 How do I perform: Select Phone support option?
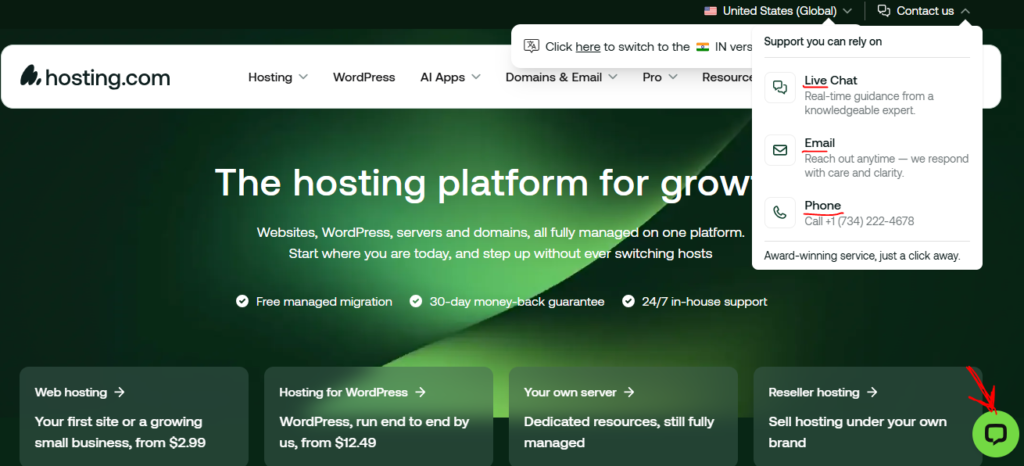(x=867, y=213)
